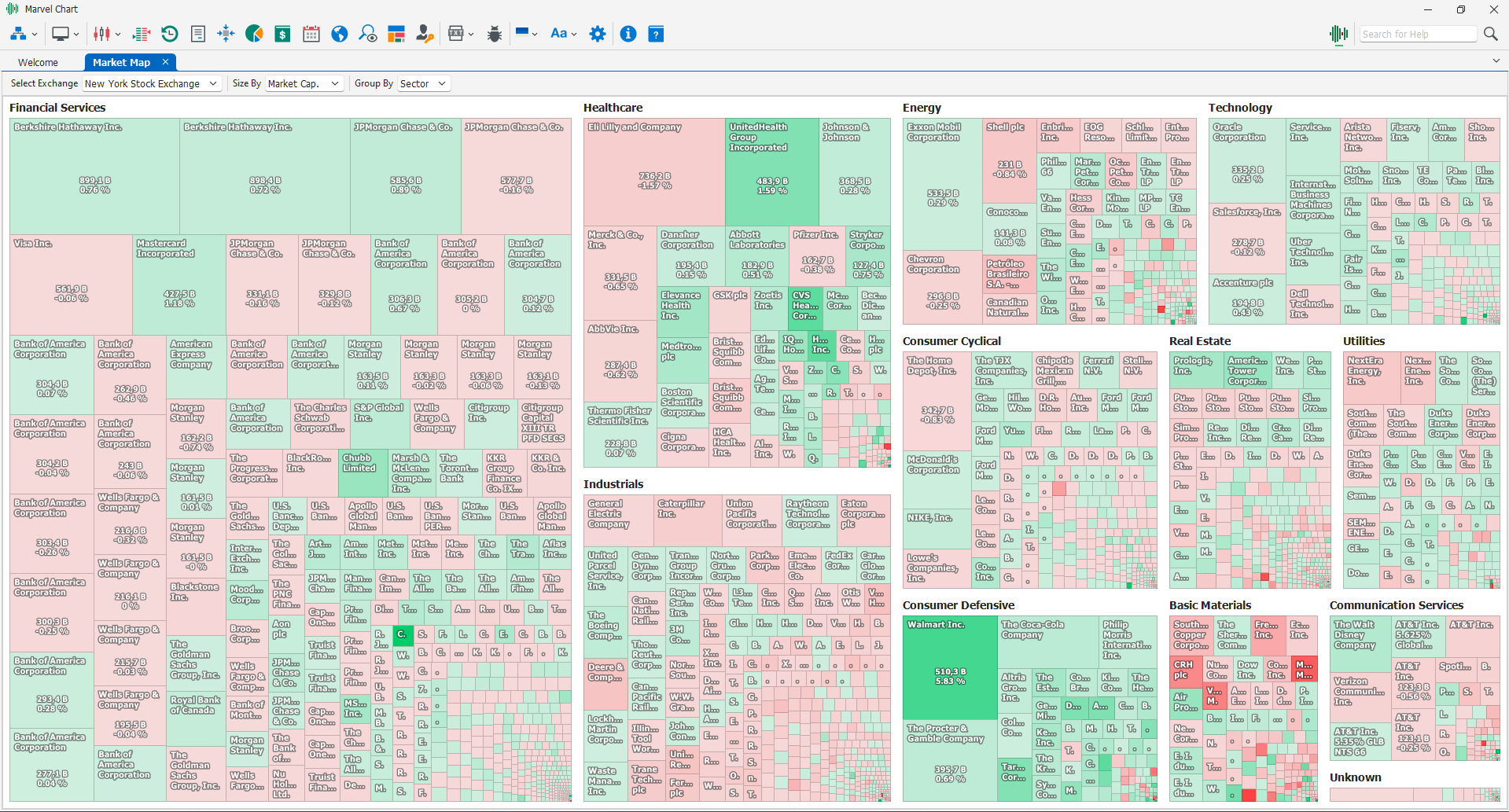Expand the tab list chevron at far right

pos(1496,61)
